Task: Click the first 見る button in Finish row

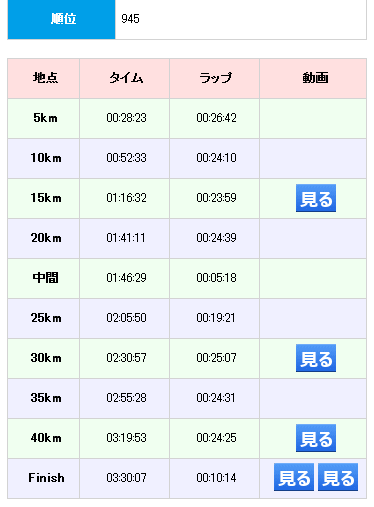Action: [294, 477]
